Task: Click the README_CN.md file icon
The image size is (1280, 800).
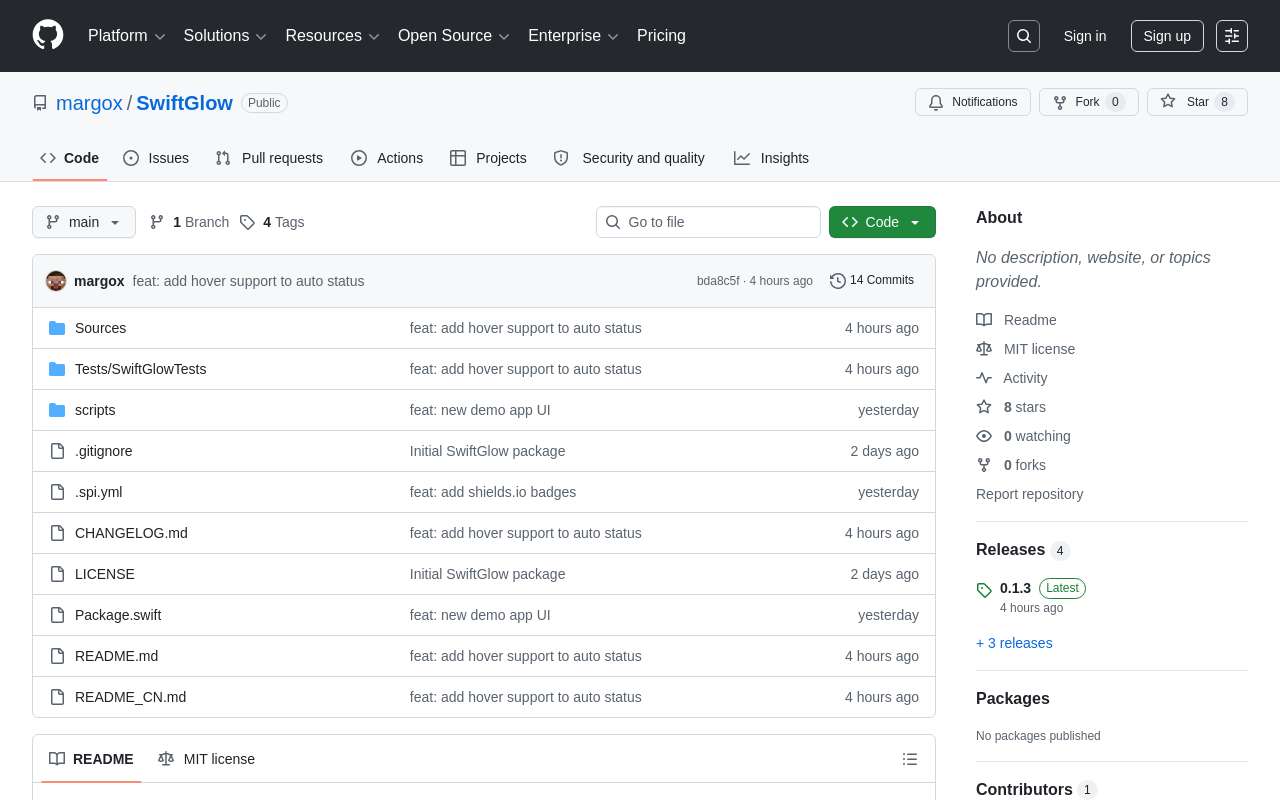Action: coord(57,697)
